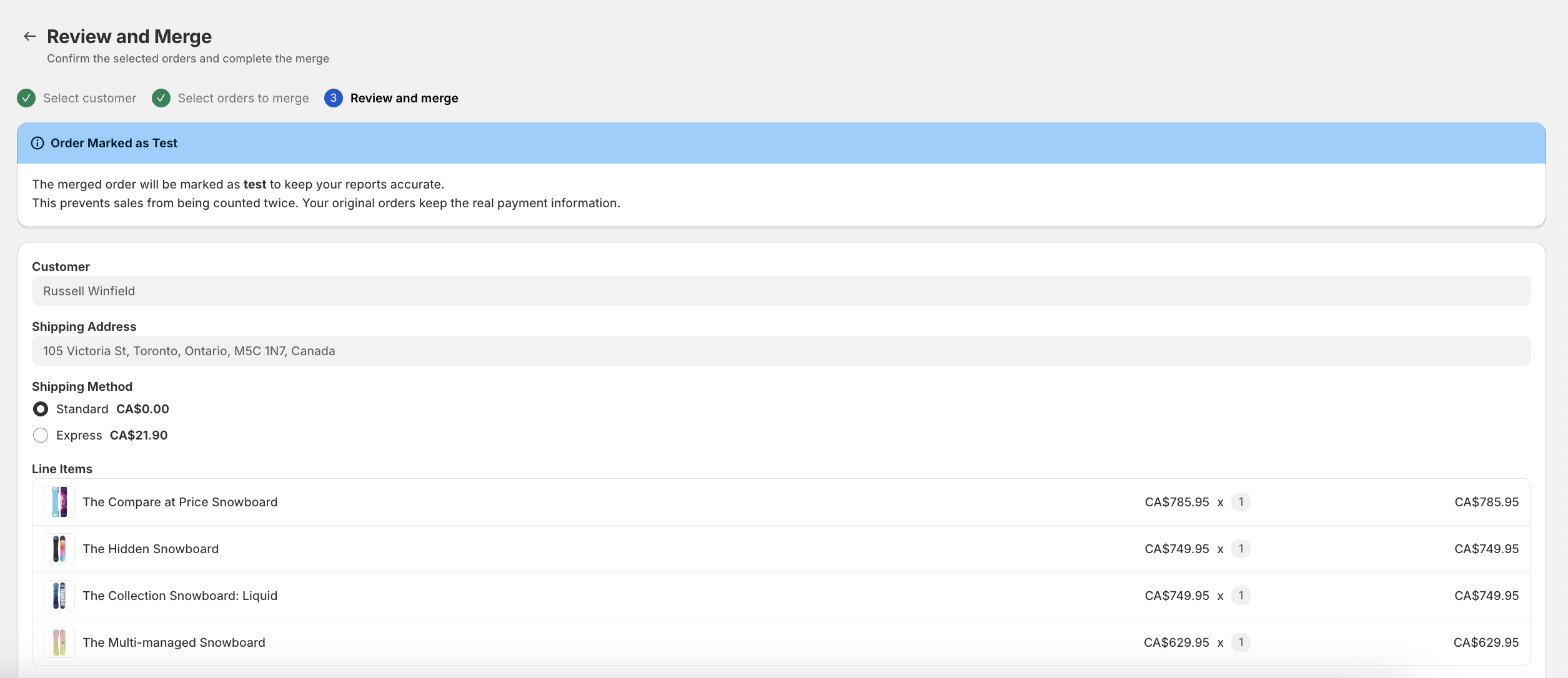1568x678 pixels.
Task: Open The Compare at Price Snowboard thumbnail
Action: coord(59,502)
